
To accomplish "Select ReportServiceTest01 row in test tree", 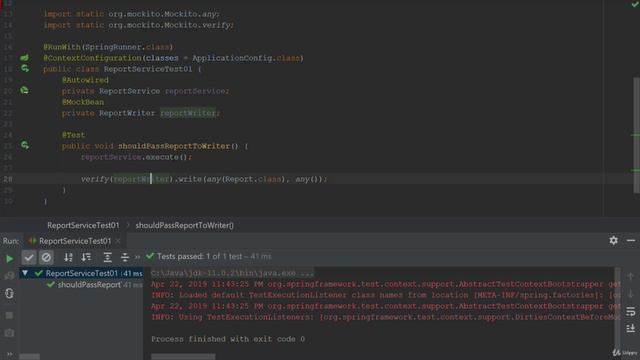I will [81, 273].
